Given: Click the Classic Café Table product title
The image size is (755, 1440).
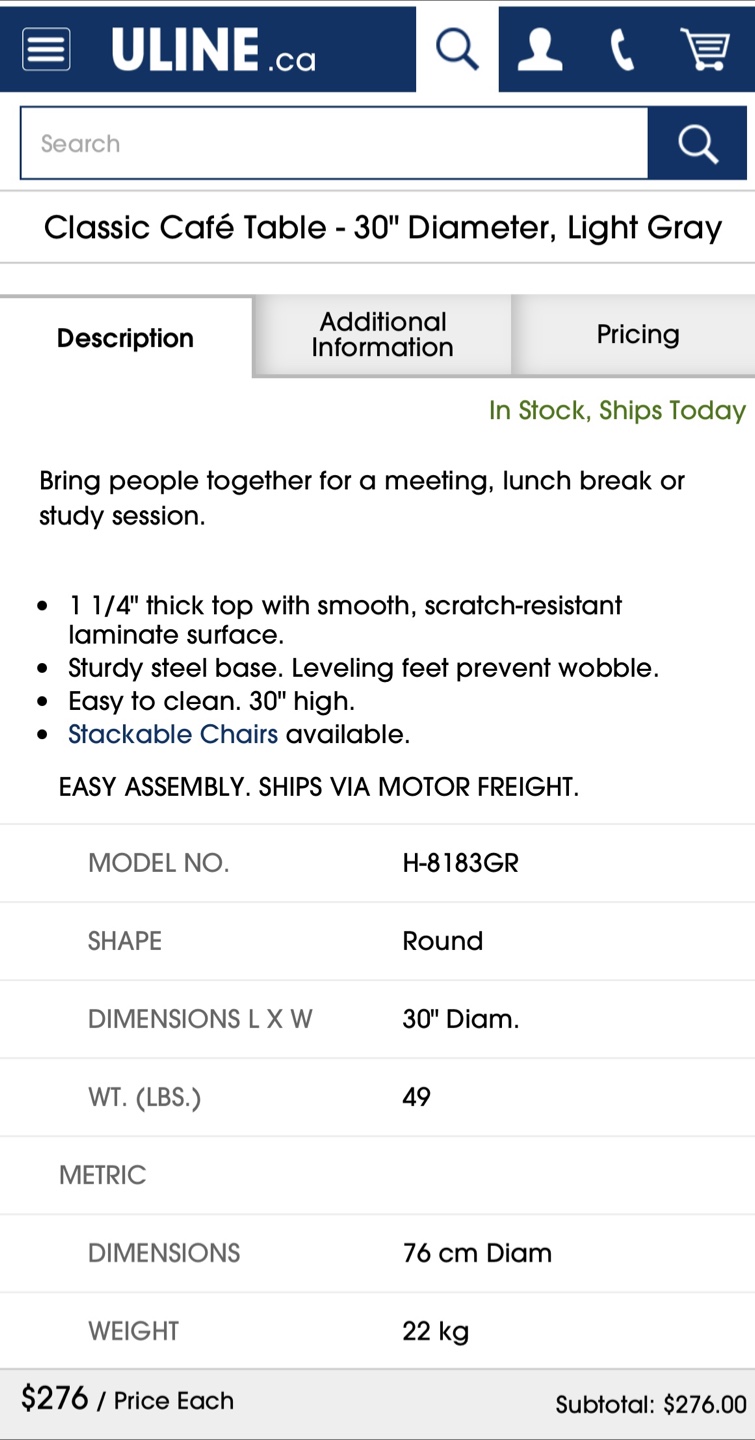Looking at the screenshot, I should tap(382, 228).
